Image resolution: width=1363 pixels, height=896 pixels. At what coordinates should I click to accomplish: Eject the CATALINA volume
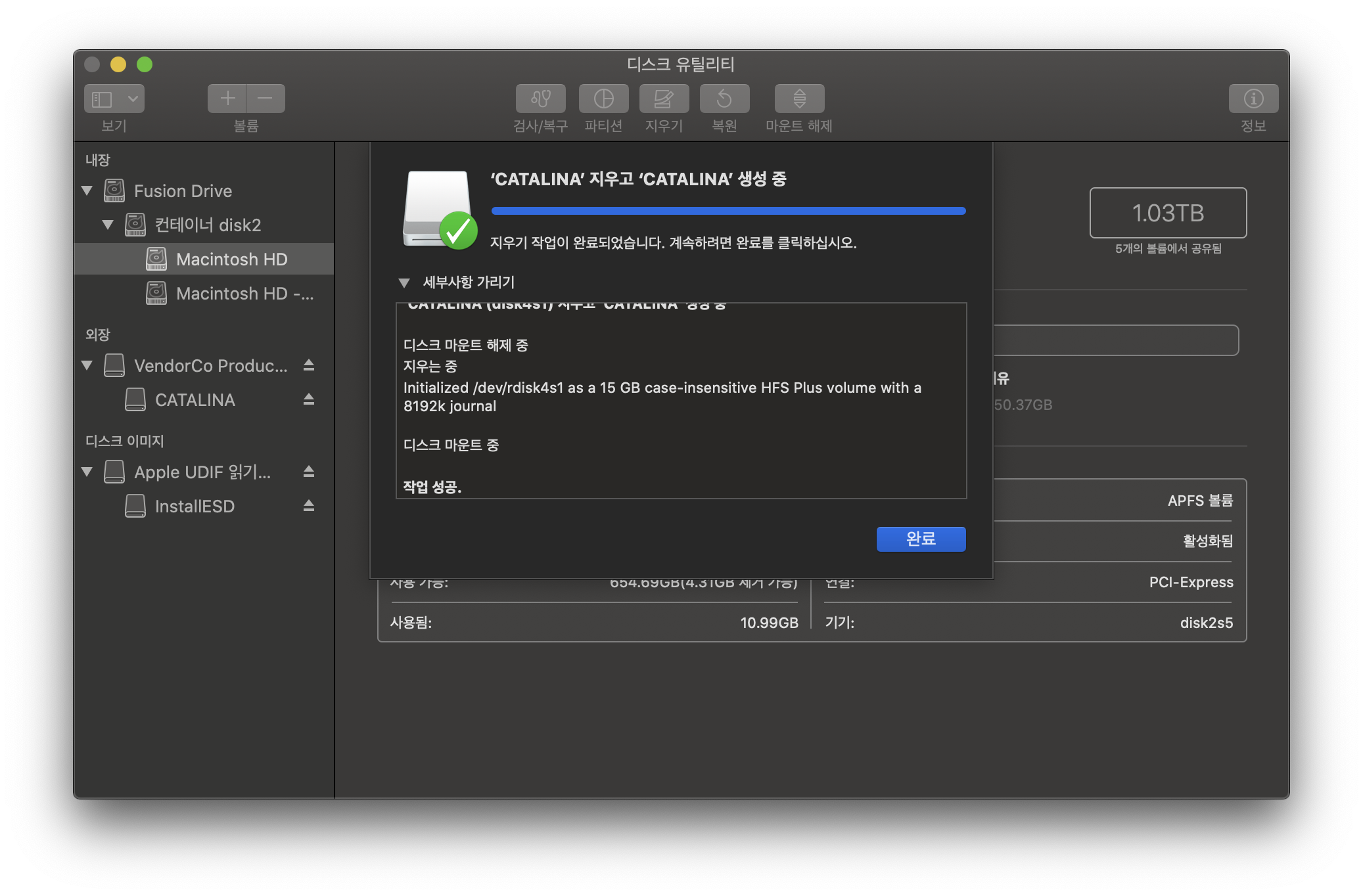(309, 399)
